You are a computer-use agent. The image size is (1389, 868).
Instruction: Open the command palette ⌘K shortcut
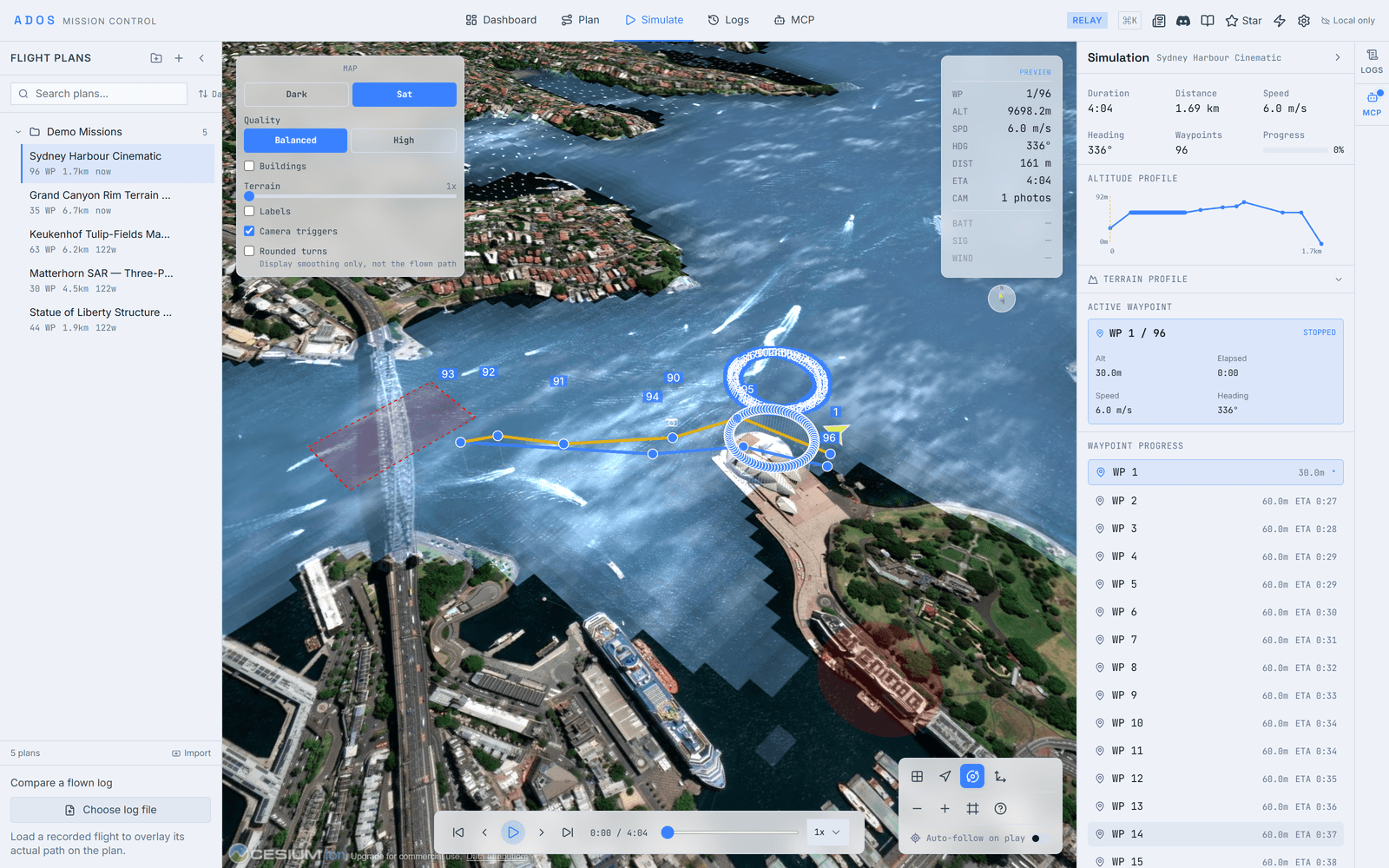(1129, 21)
